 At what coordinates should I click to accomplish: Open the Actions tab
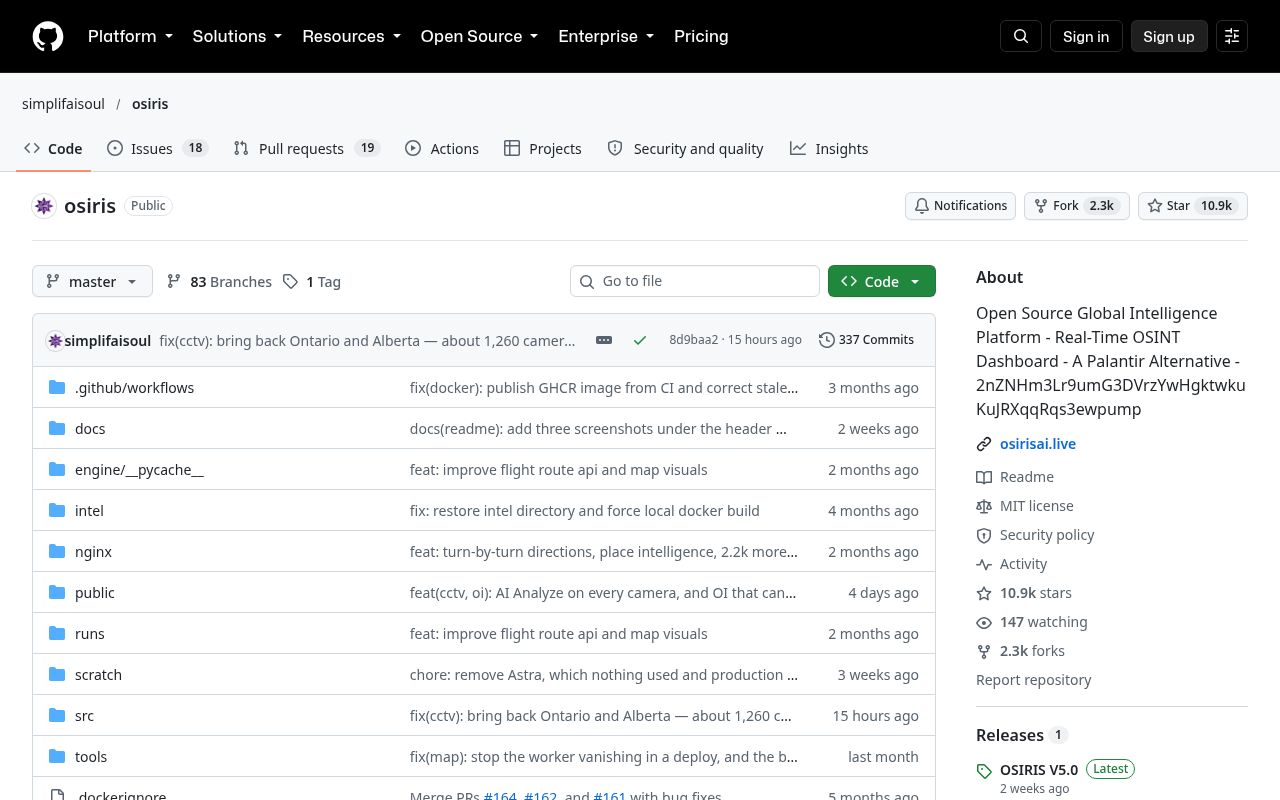[x=442, y=148]
